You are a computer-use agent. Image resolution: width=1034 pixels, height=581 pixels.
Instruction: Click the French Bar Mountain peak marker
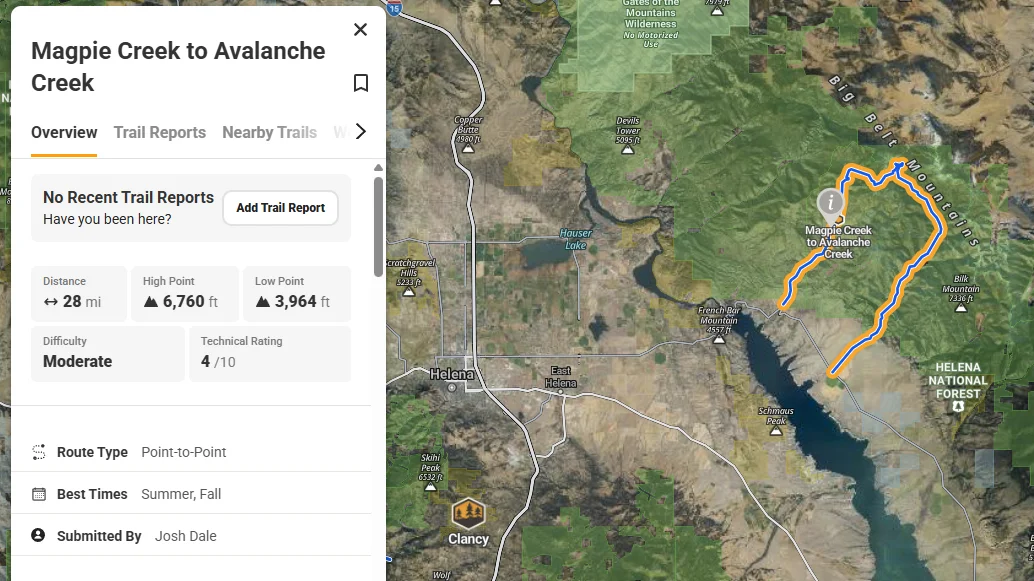(x=719, y=339)
